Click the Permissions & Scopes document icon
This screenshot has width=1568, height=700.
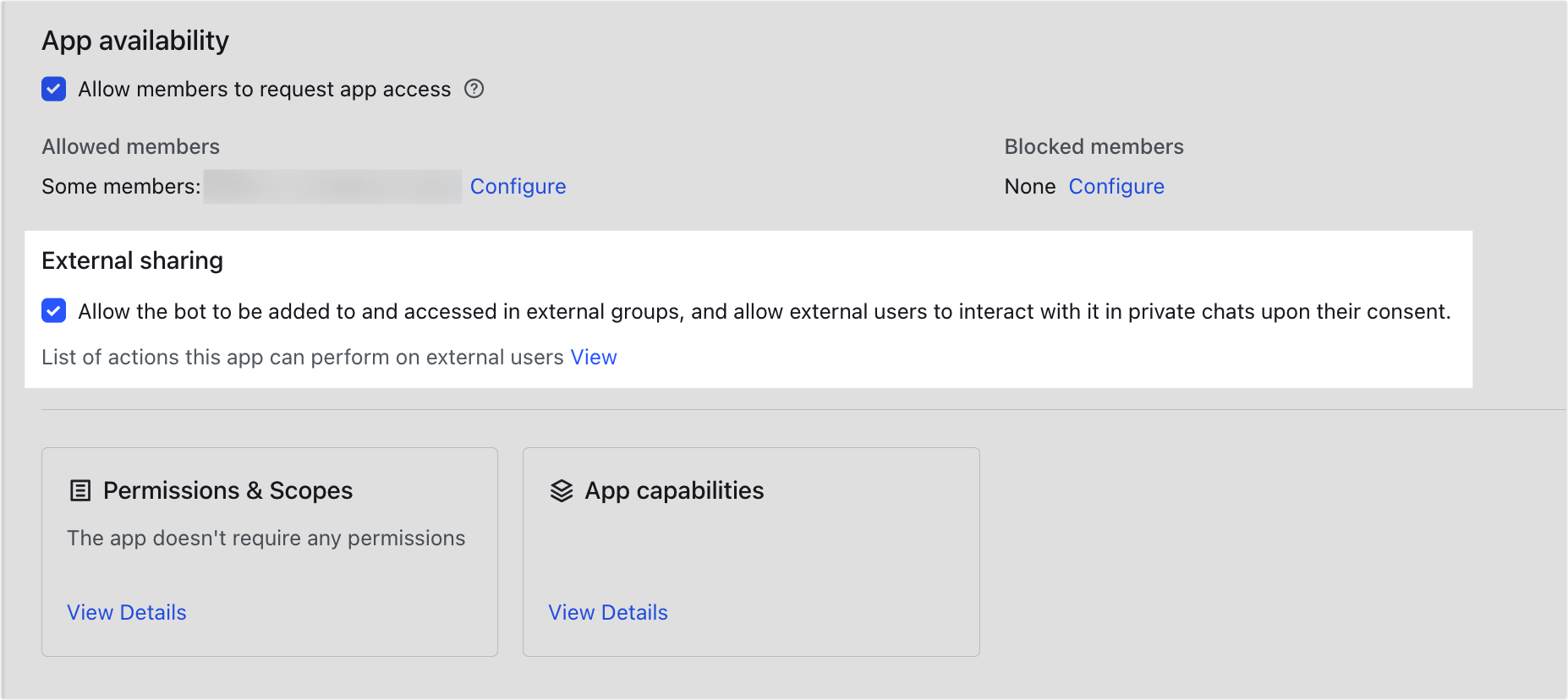tap(80, 491)
